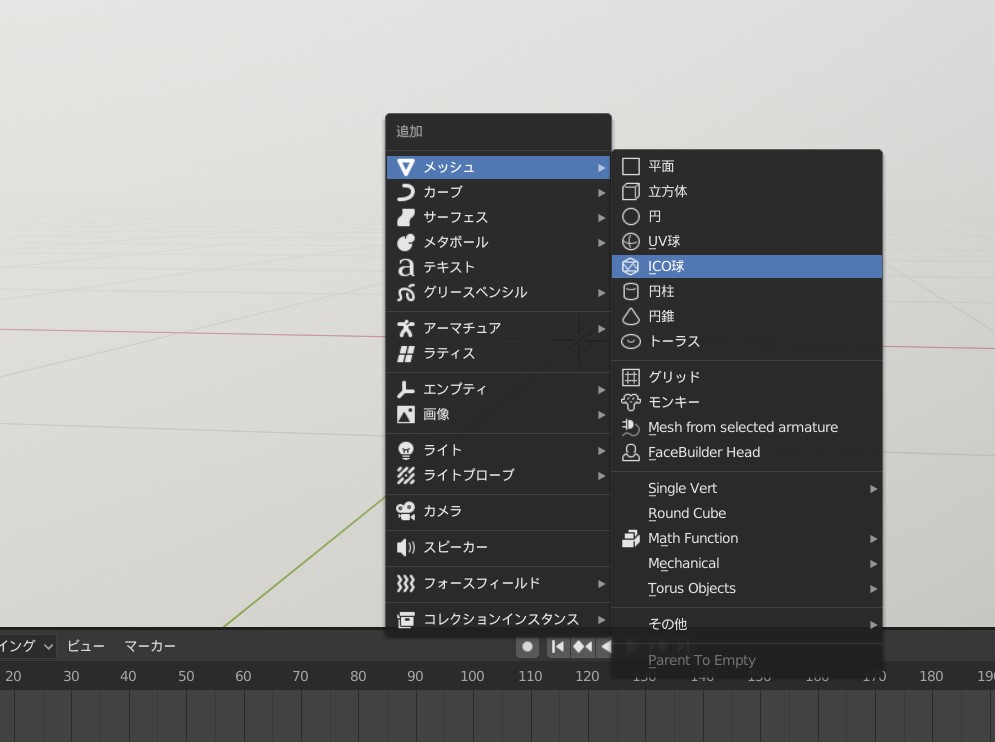Open the サーフェス (Surface) submenu
The width and height of the screenshot is (995, 742).
point(498,217)
